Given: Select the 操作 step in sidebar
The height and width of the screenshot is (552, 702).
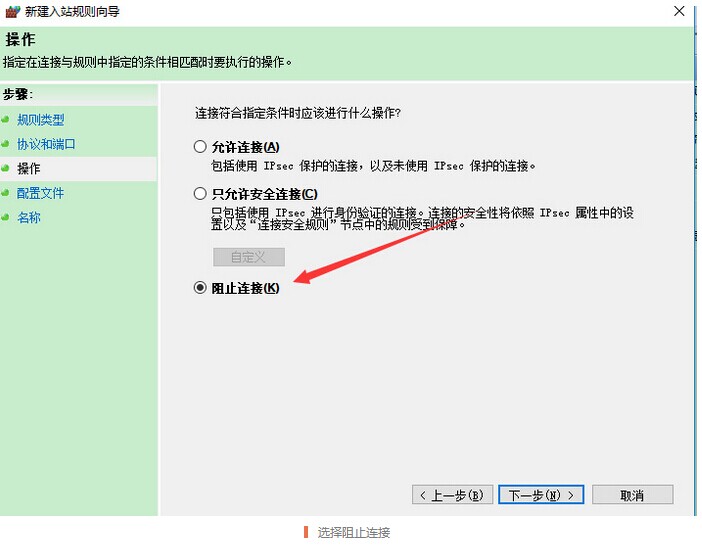Looking at the screenshot, I should click(x=29, y=169).
